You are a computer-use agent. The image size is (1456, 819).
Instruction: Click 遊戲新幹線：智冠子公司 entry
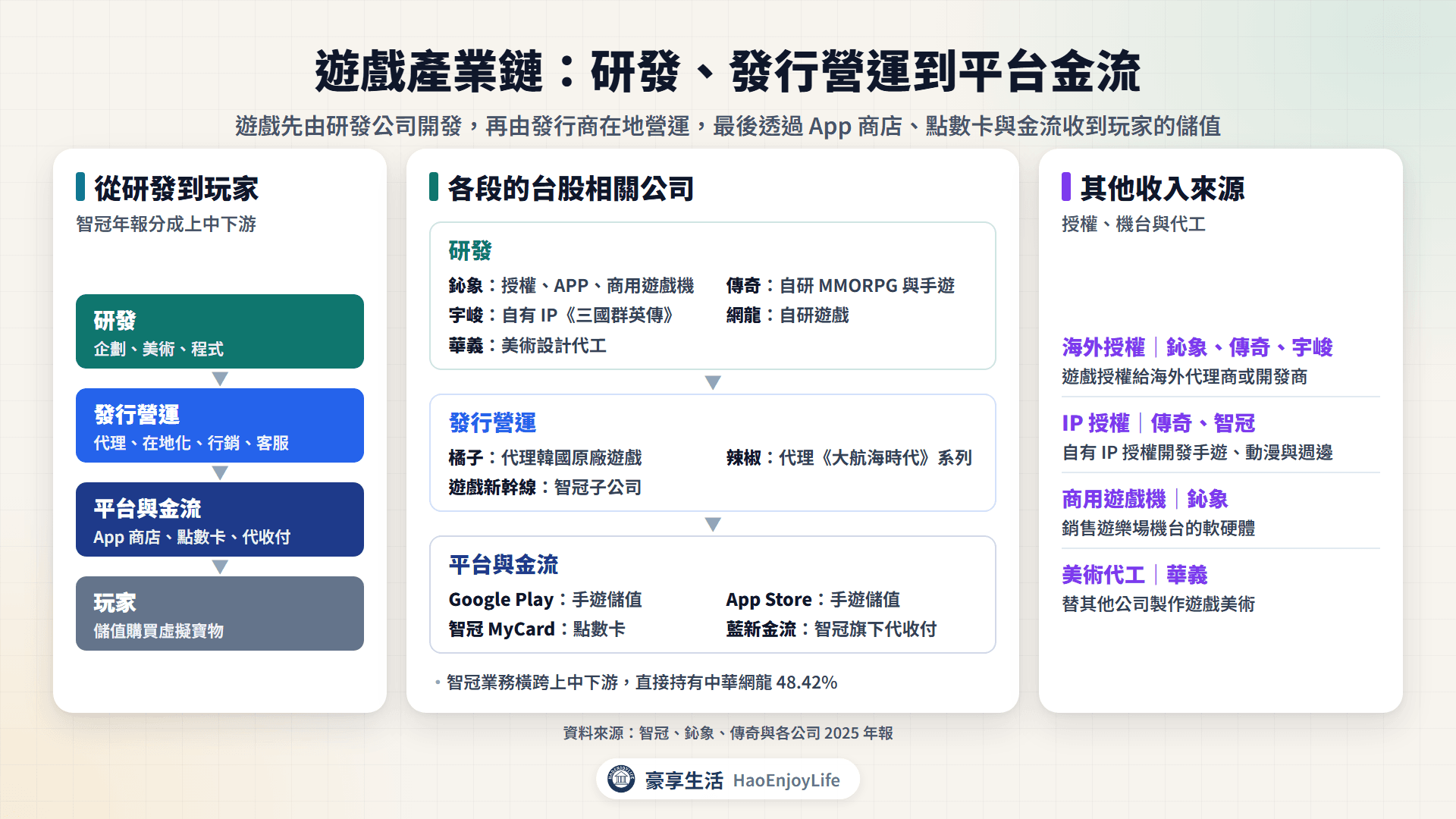tap(544, 487)
